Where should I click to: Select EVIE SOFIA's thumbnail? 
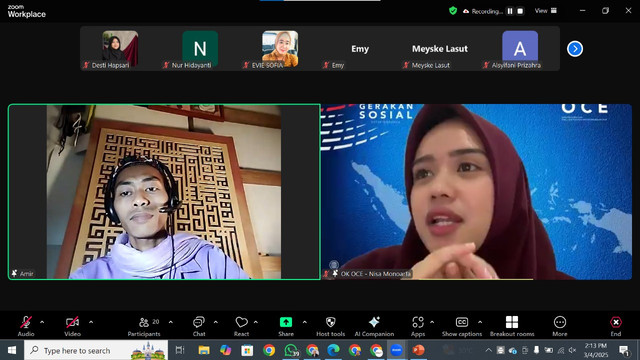[x=280, y=49]
